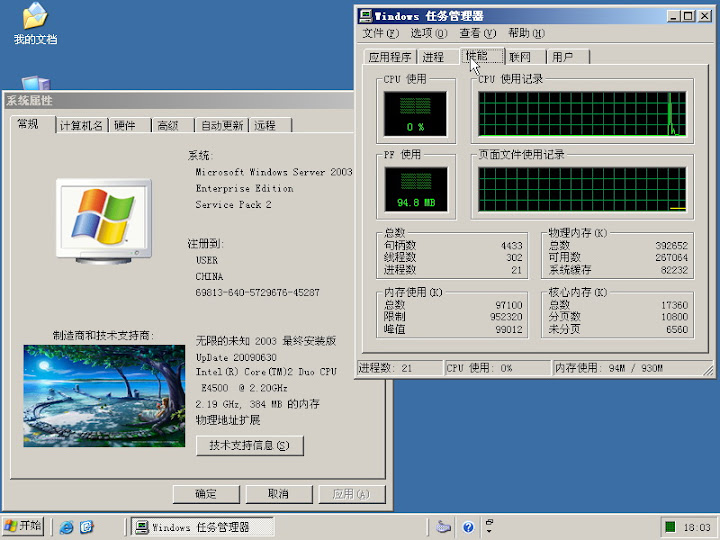Image resolution: width=720 pixels, height=540 pixels.
Task: Click the status bar CPU 使用: 0% entry
Action: tap(497, 368)
